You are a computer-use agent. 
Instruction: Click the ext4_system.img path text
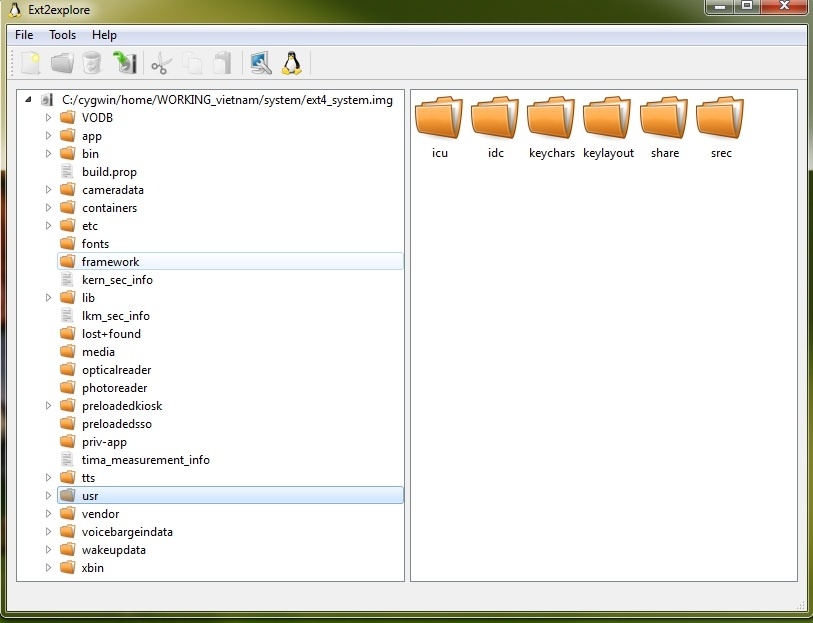click(227, 100)
